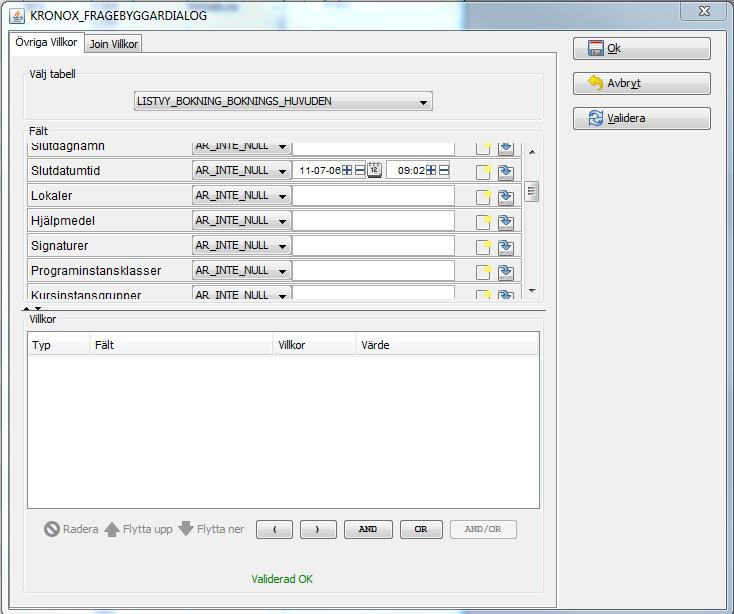
Task: Click the blue arrow icon in the Slutdatumtid row
Action: 506,172
